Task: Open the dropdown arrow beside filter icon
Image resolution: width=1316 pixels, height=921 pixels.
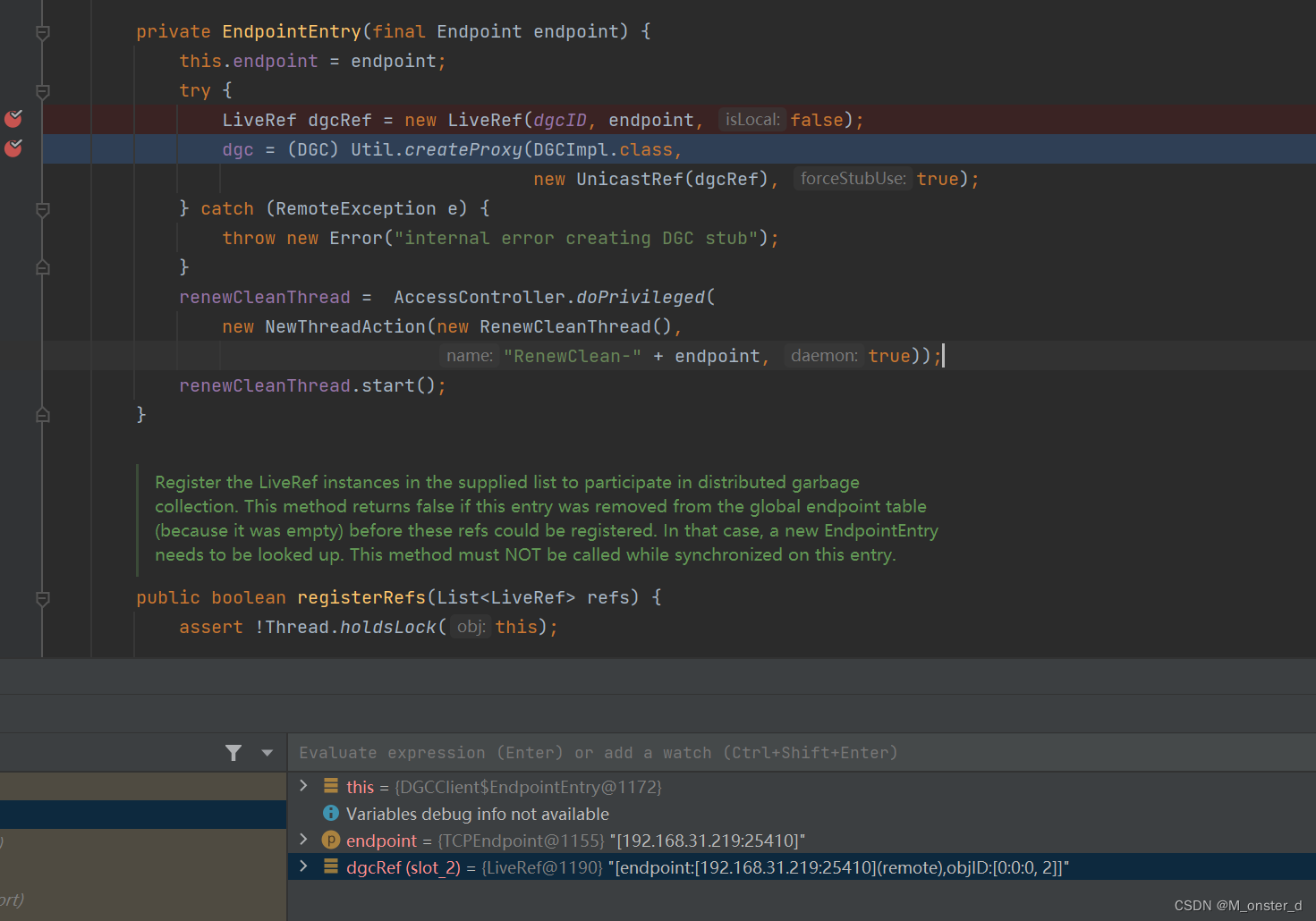Action: (x=267, y=753)
